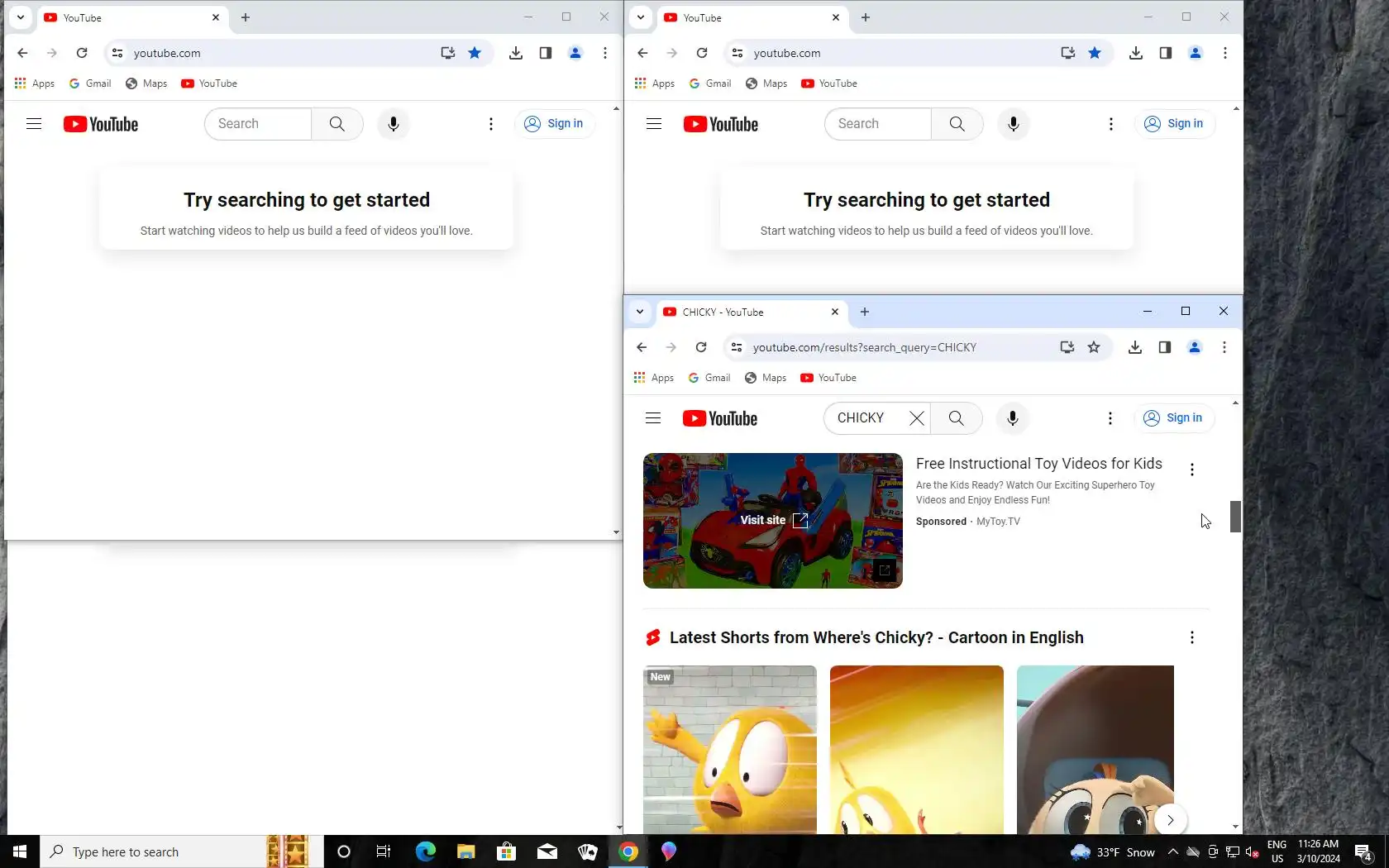Viewport: 1389px width, 868px height.
Task: Click the bookmark star in top-left window
Action: [x=475, y=53]
